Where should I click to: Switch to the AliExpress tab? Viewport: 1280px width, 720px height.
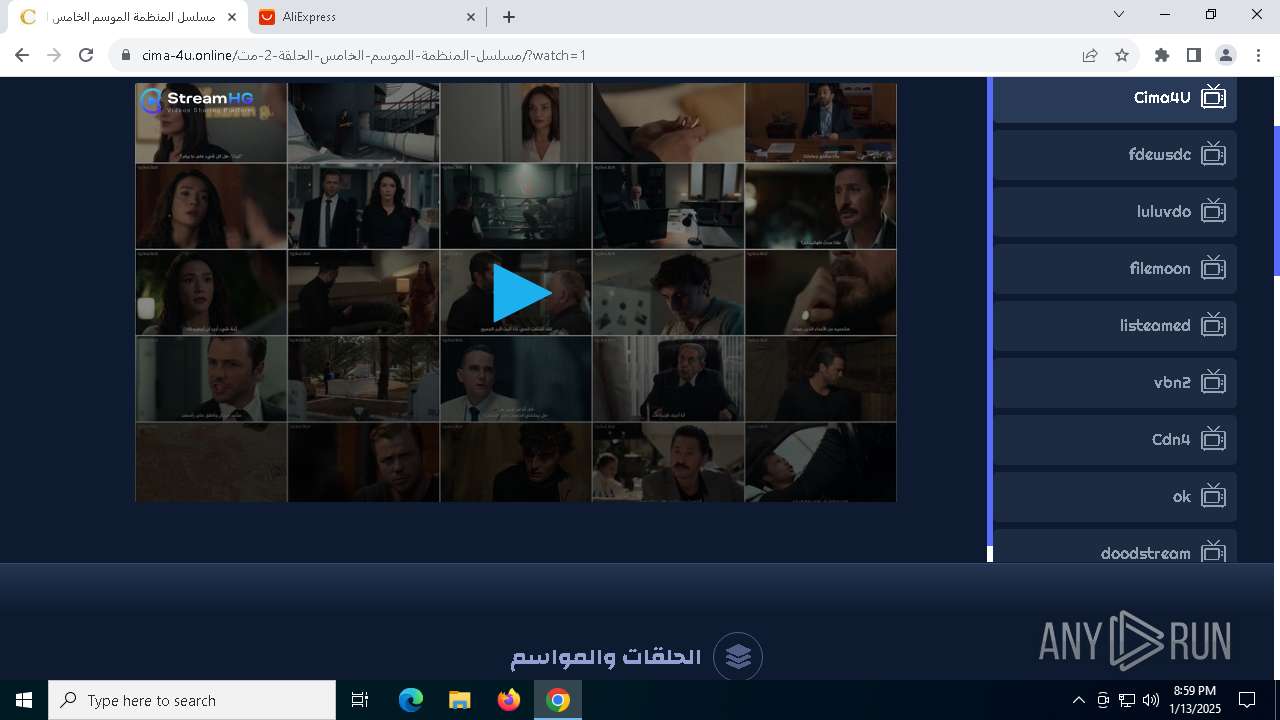point(366,17)
